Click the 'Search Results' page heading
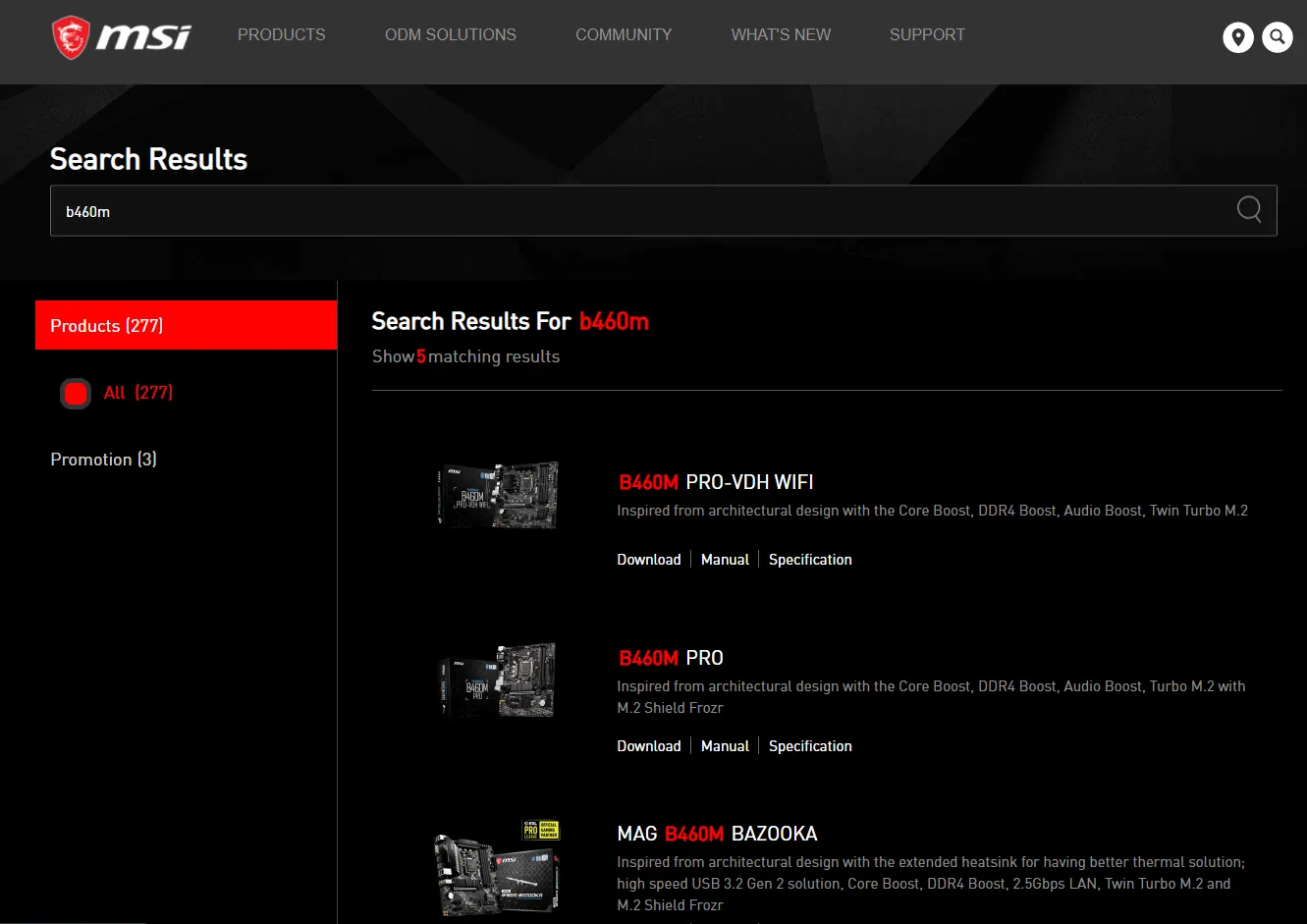This screenshot has width=1307, height=924. pos(148,159)
